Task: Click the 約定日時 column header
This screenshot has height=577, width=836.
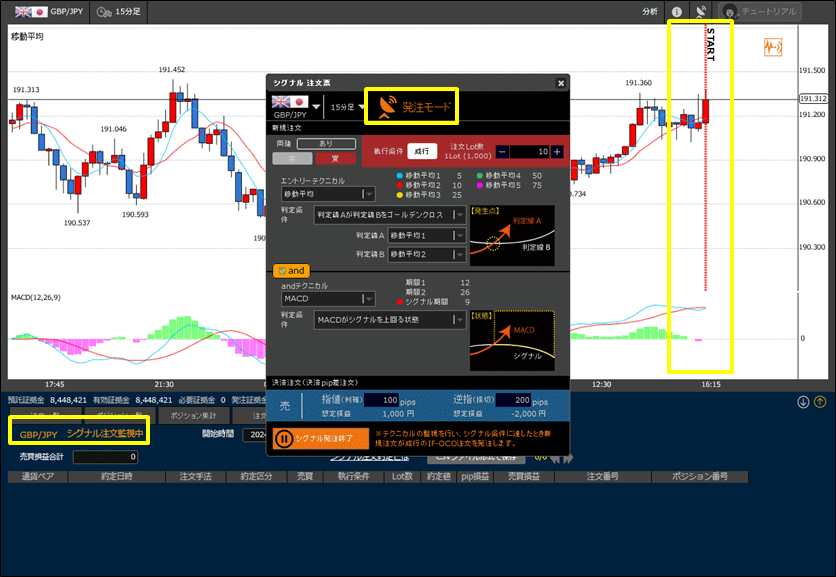Action: coord(116,477)
